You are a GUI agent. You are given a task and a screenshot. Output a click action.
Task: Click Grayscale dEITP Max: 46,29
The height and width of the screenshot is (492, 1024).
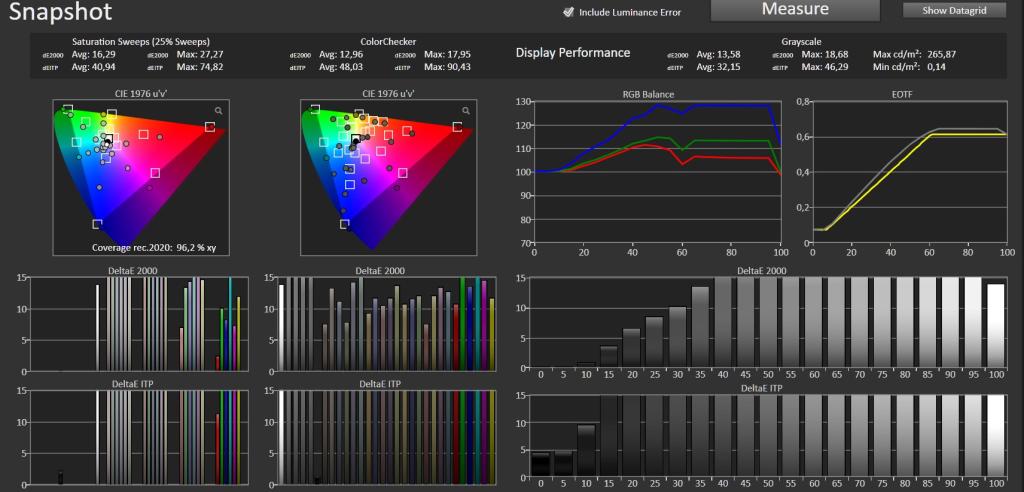click(825, 67)
